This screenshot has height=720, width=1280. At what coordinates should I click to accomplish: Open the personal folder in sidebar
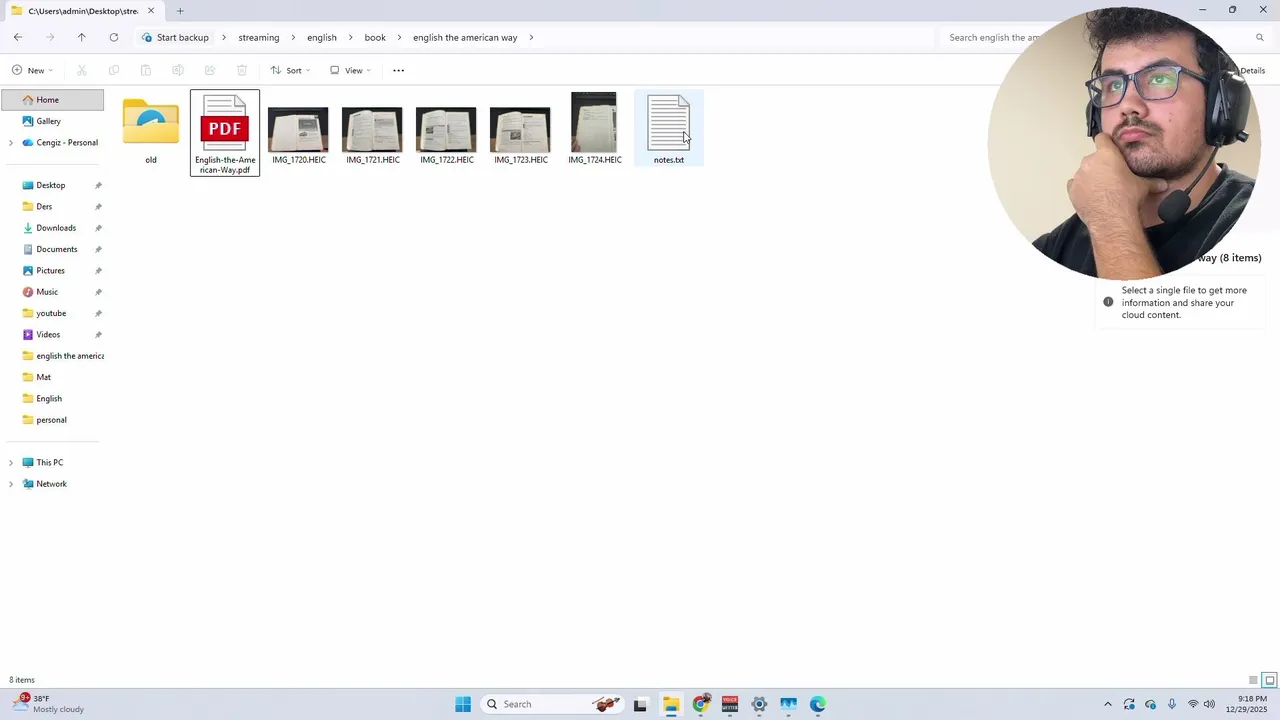pos(51,420)
